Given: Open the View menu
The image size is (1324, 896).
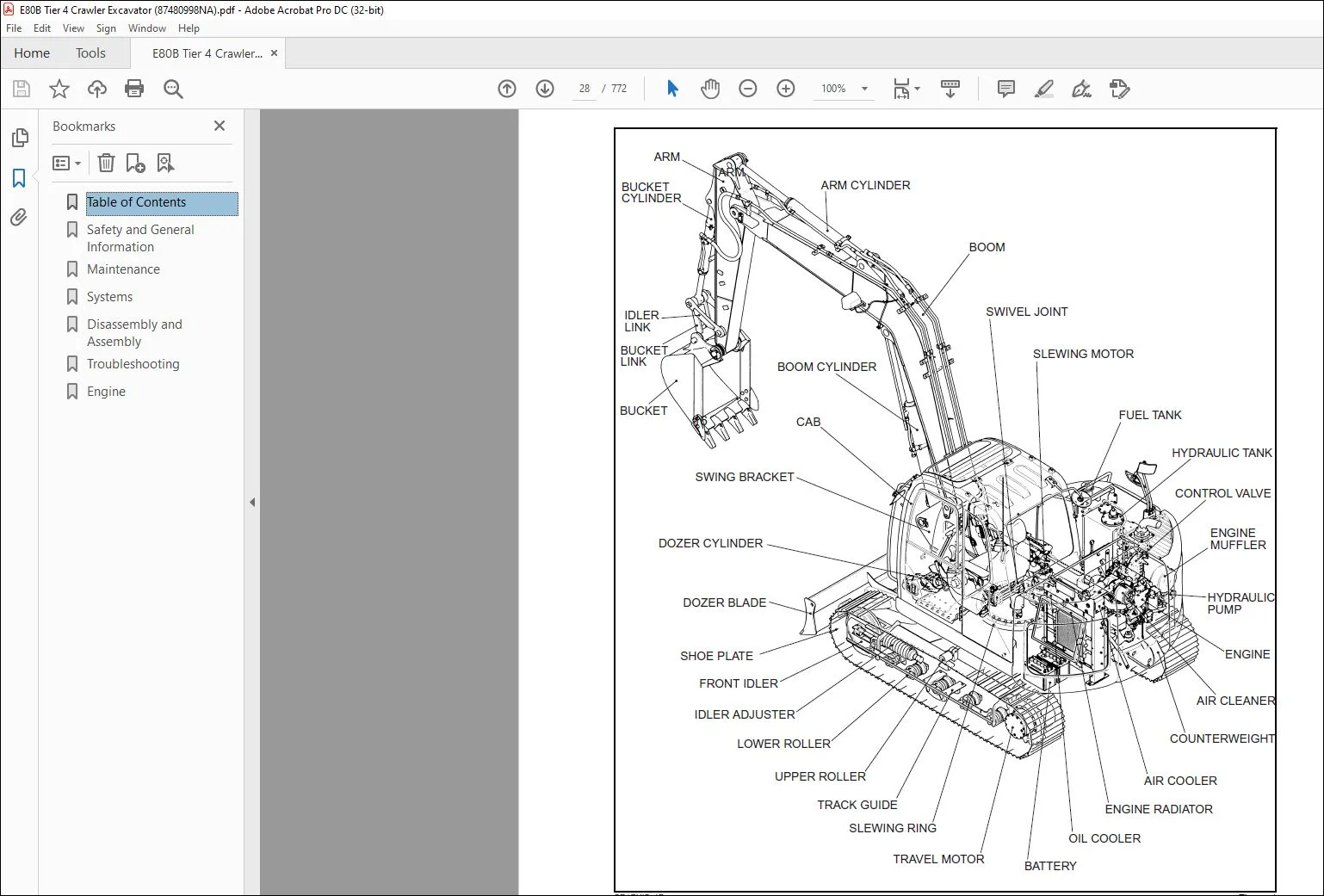Looking at the screenshot, I should point(73,28).
